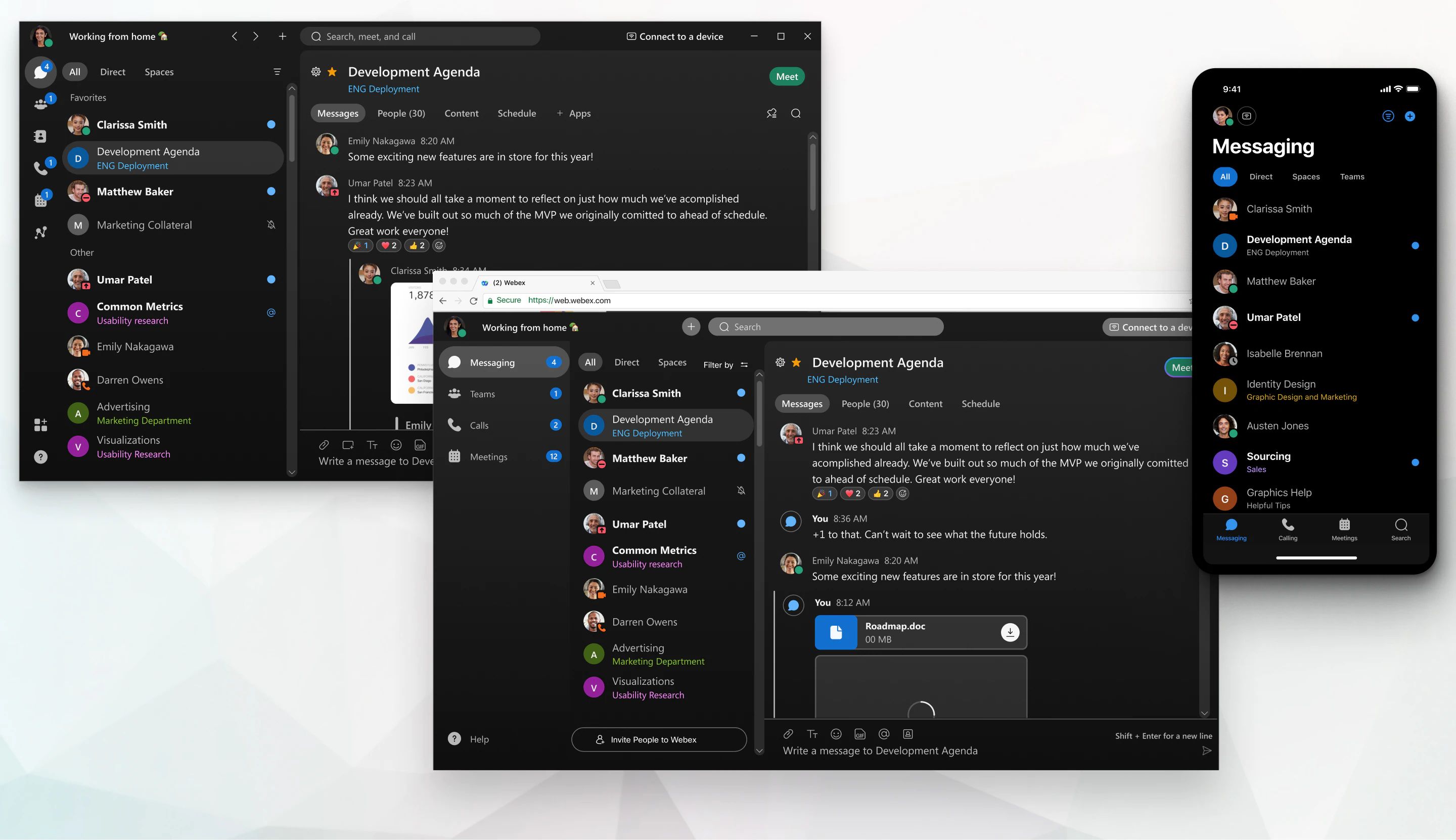
Task: Open the Apps grid icon in desktop sidebar
Action: click(x=40, y=425)
